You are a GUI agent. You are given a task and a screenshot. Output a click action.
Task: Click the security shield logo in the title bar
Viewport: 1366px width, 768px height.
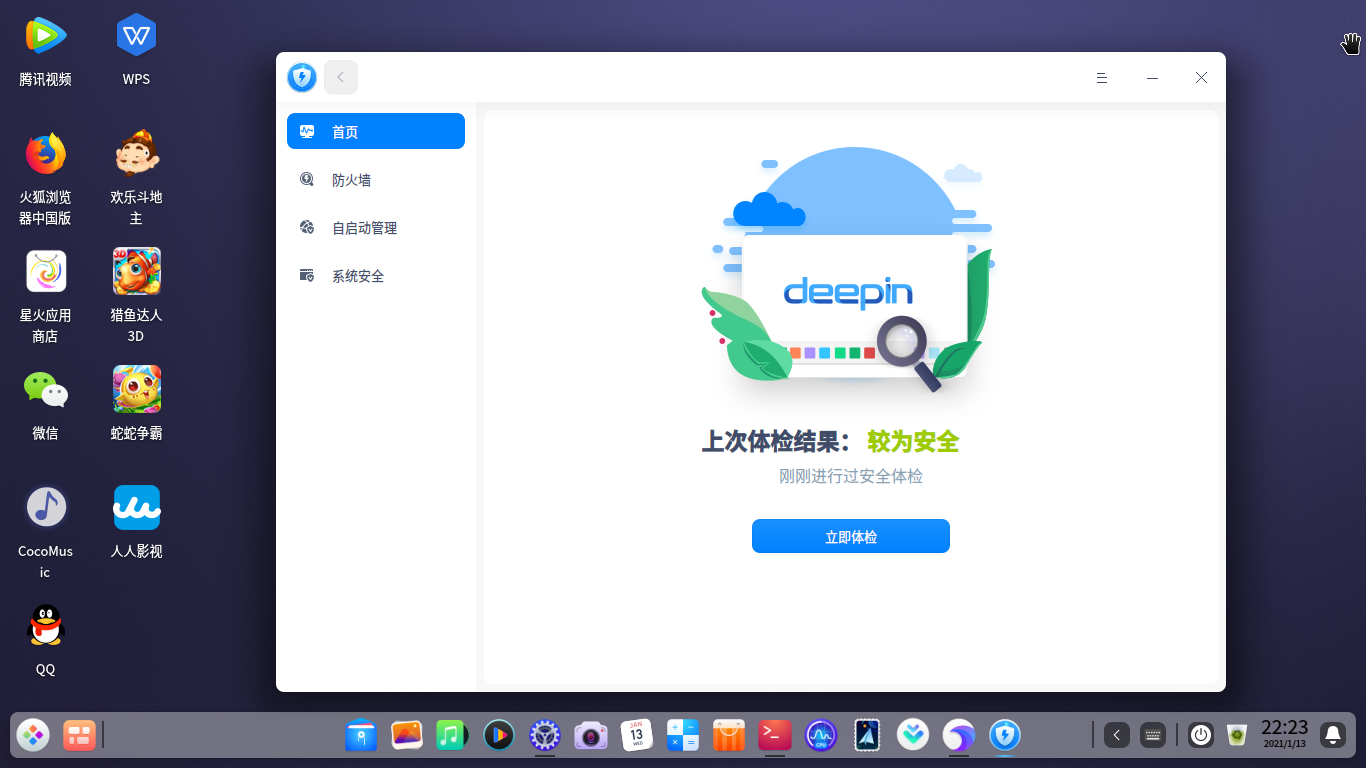click(302, 77)
